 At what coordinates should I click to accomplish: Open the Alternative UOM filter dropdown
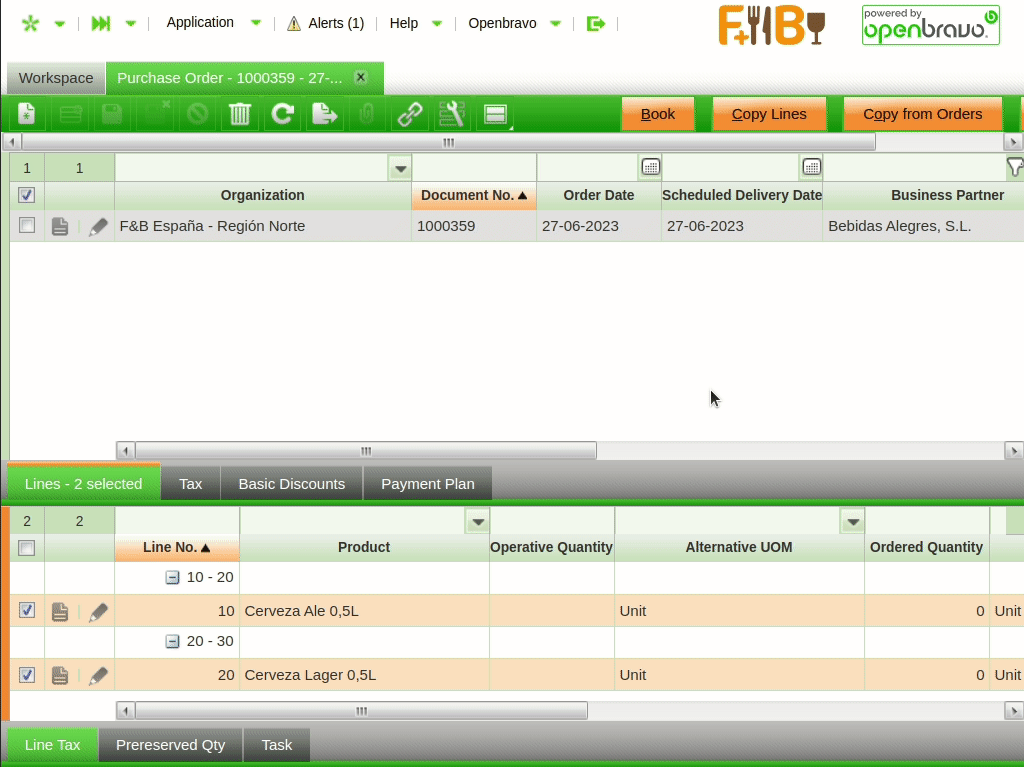[852, 521]
